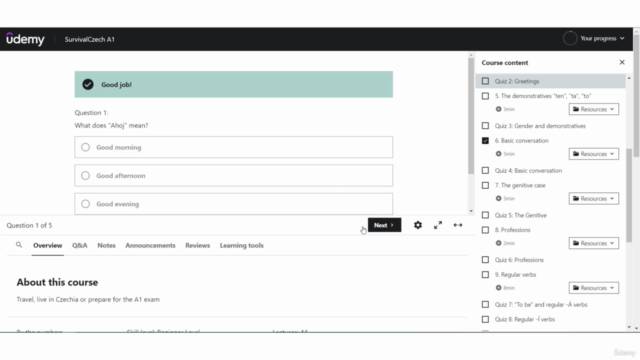The image size is (640, 360).
Task: Open Resources dropdown for Professions
Action: coord(593,243)
